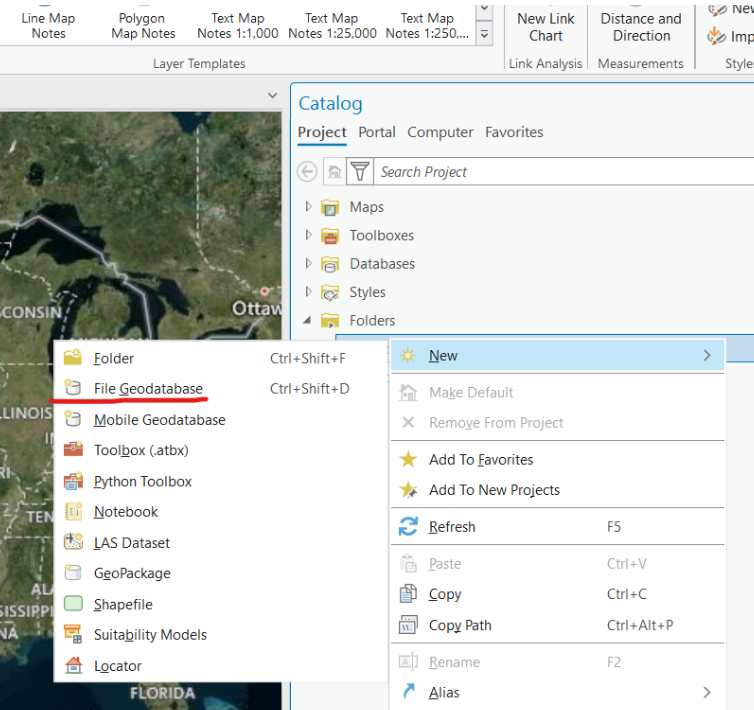This screenshot has height=710, width=754.
Task: Click the Refresh arrows icon
Action: click(x=408, y=527)
